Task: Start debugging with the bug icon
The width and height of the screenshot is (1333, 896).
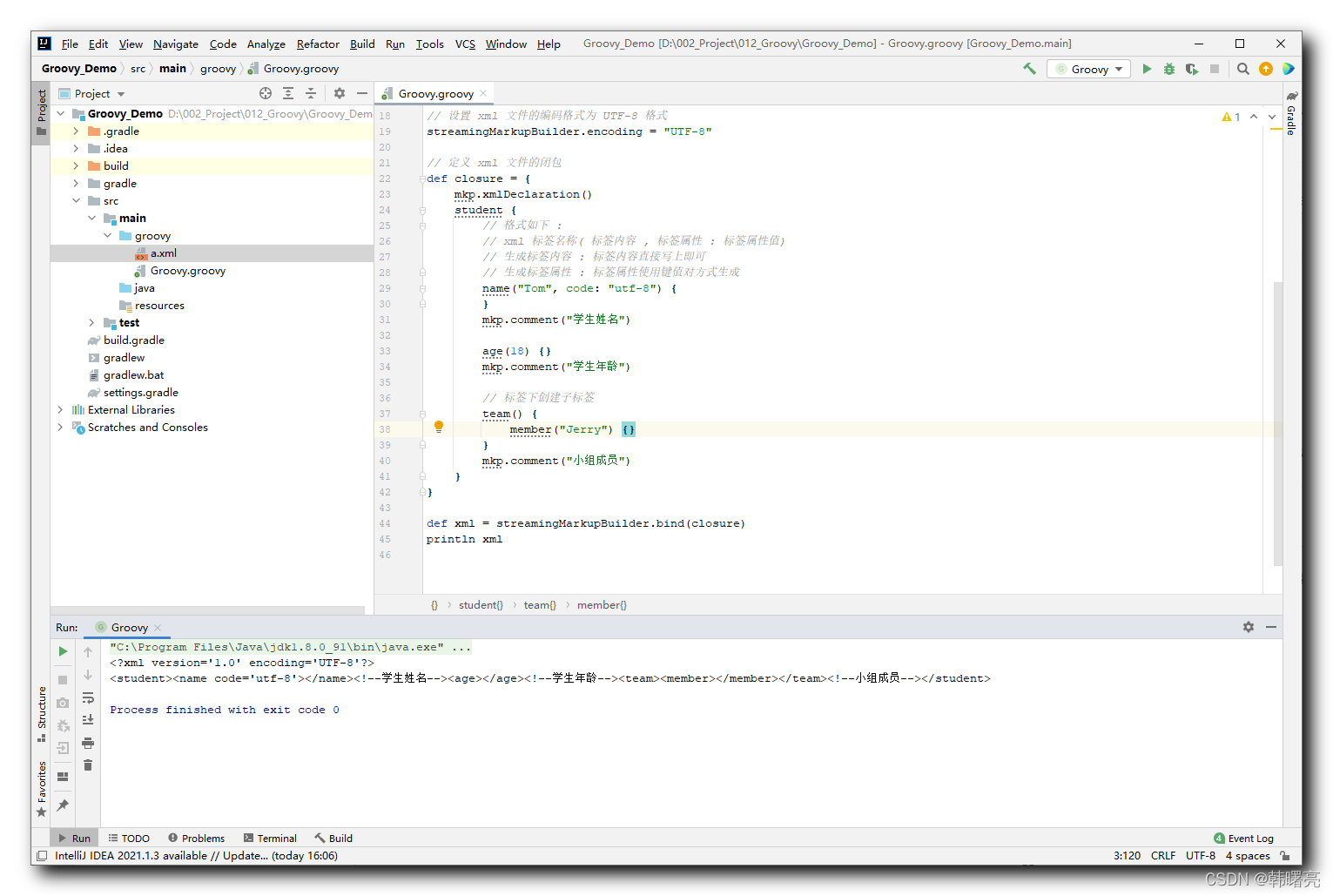Action: point(1169,69)
